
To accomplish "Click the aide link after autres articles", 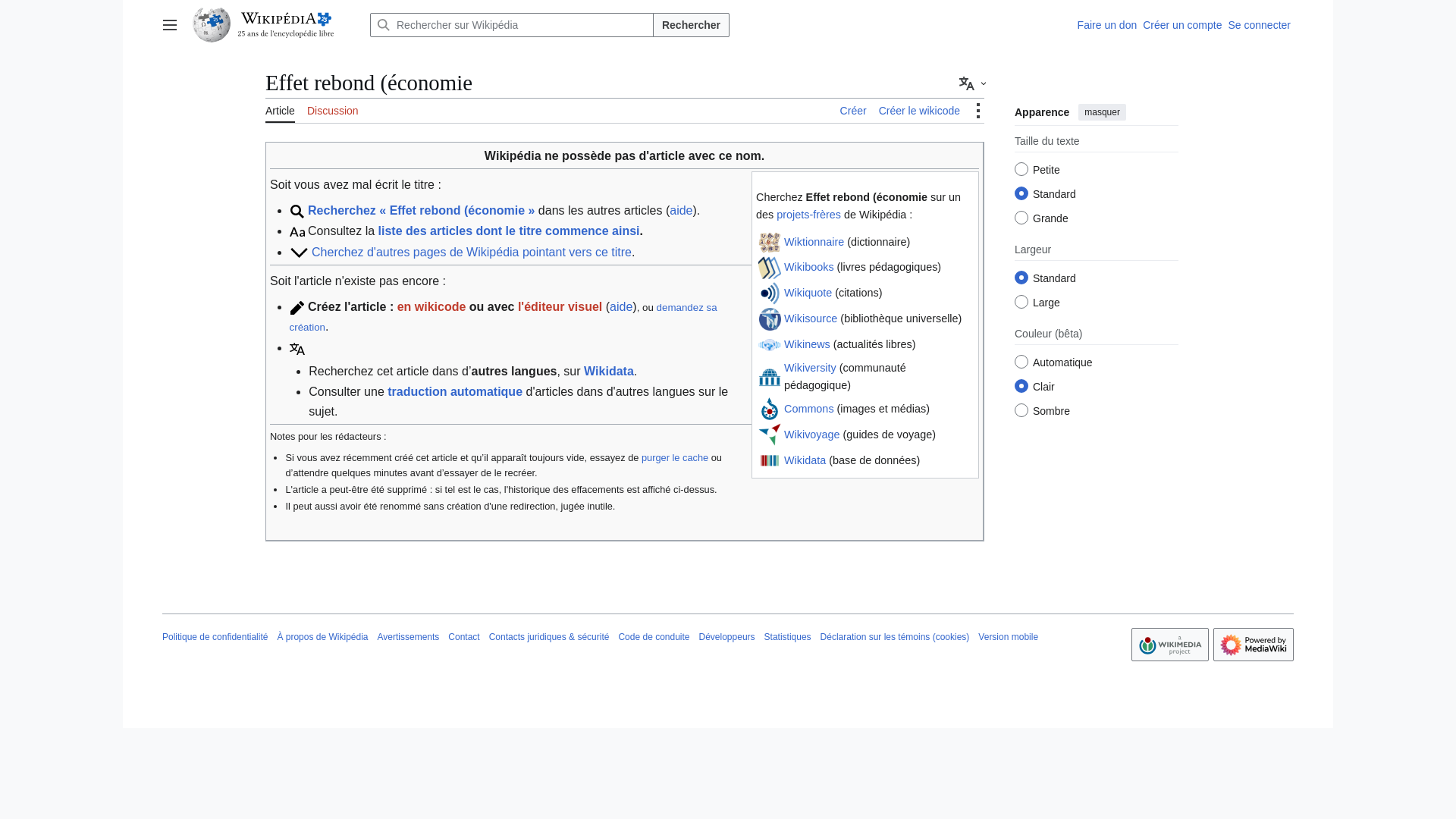I will (x=681, y=211).
